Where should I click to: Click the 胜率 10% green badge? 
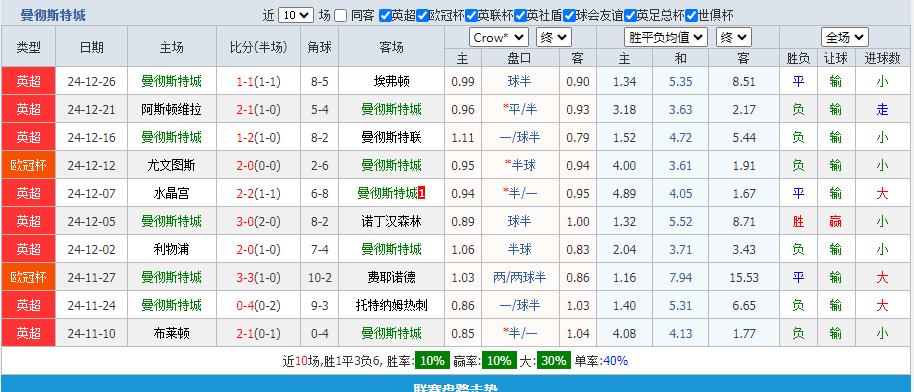432,360
